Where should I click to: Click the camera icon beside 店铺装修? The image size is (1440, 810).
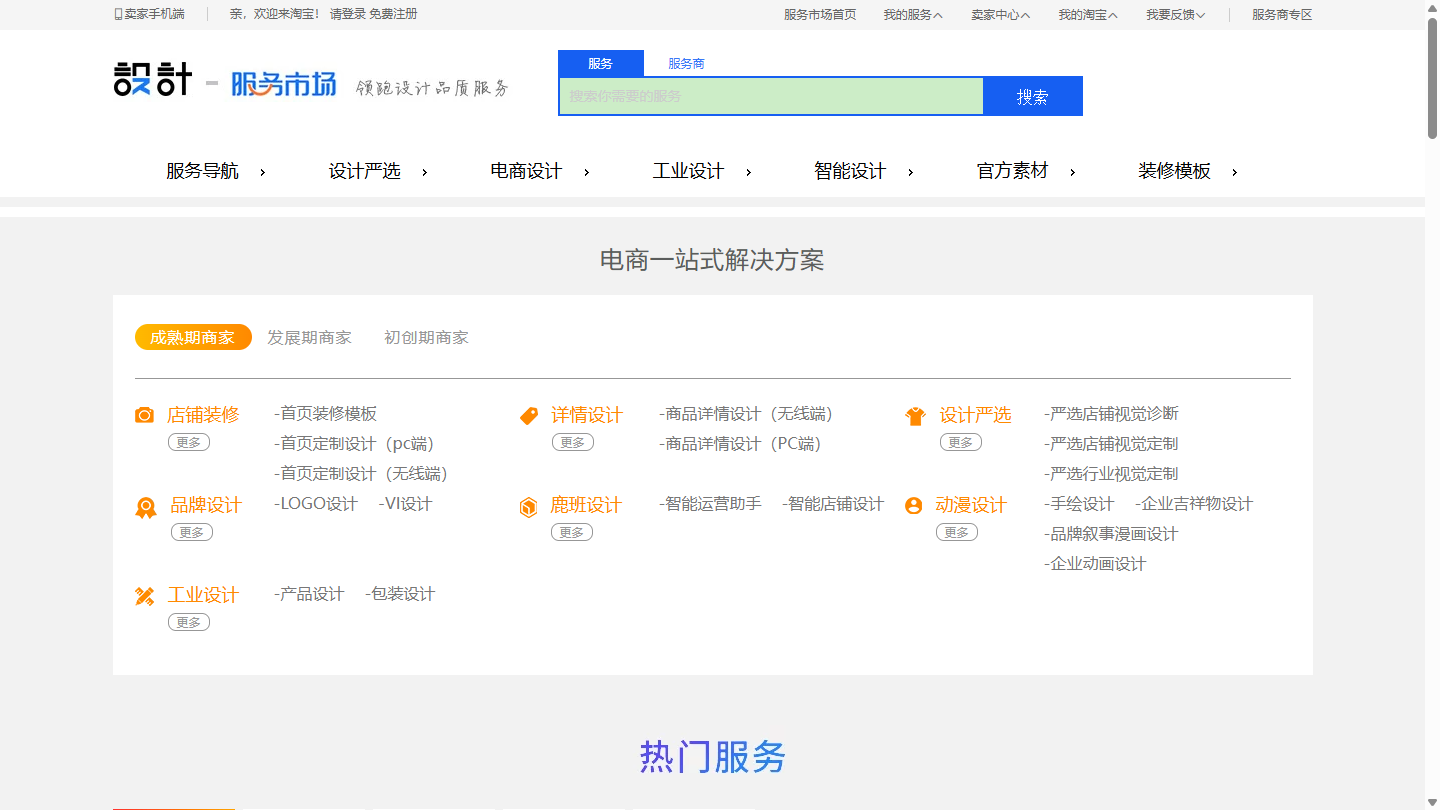(144, 416)
